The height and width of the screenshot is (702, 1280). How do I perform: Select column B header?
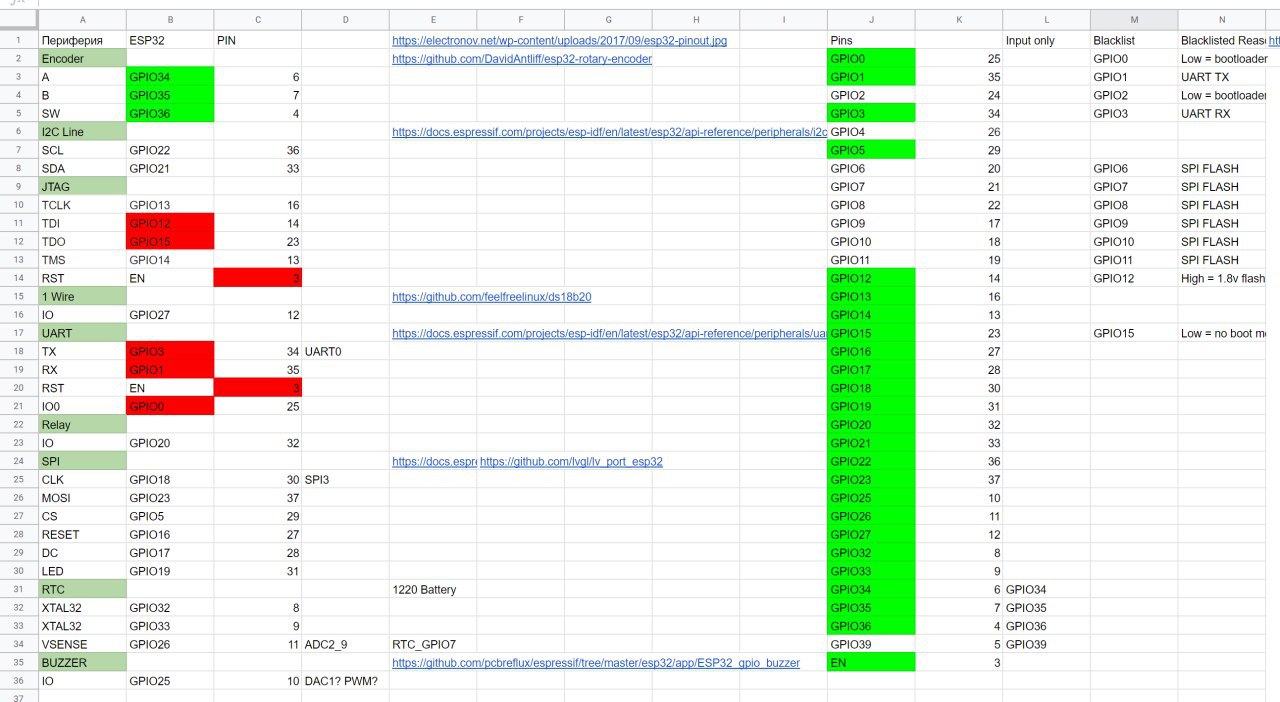[170, 20]
